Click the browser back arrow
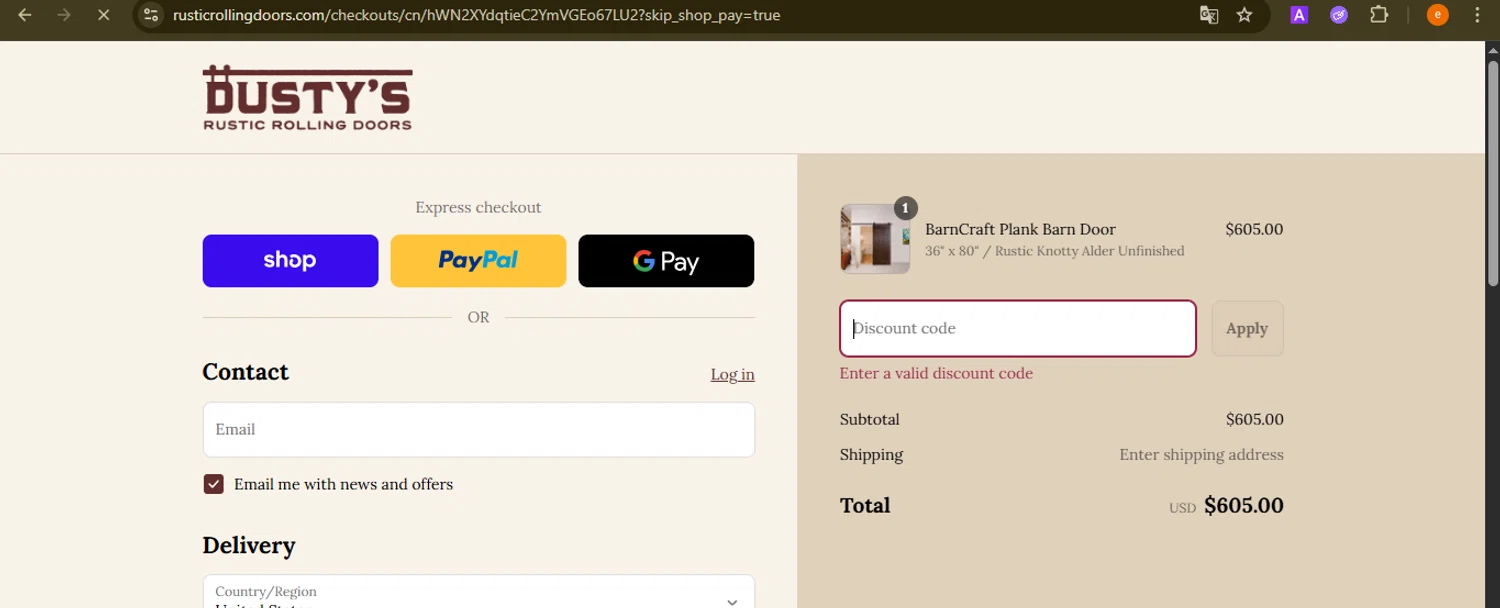 25,15
